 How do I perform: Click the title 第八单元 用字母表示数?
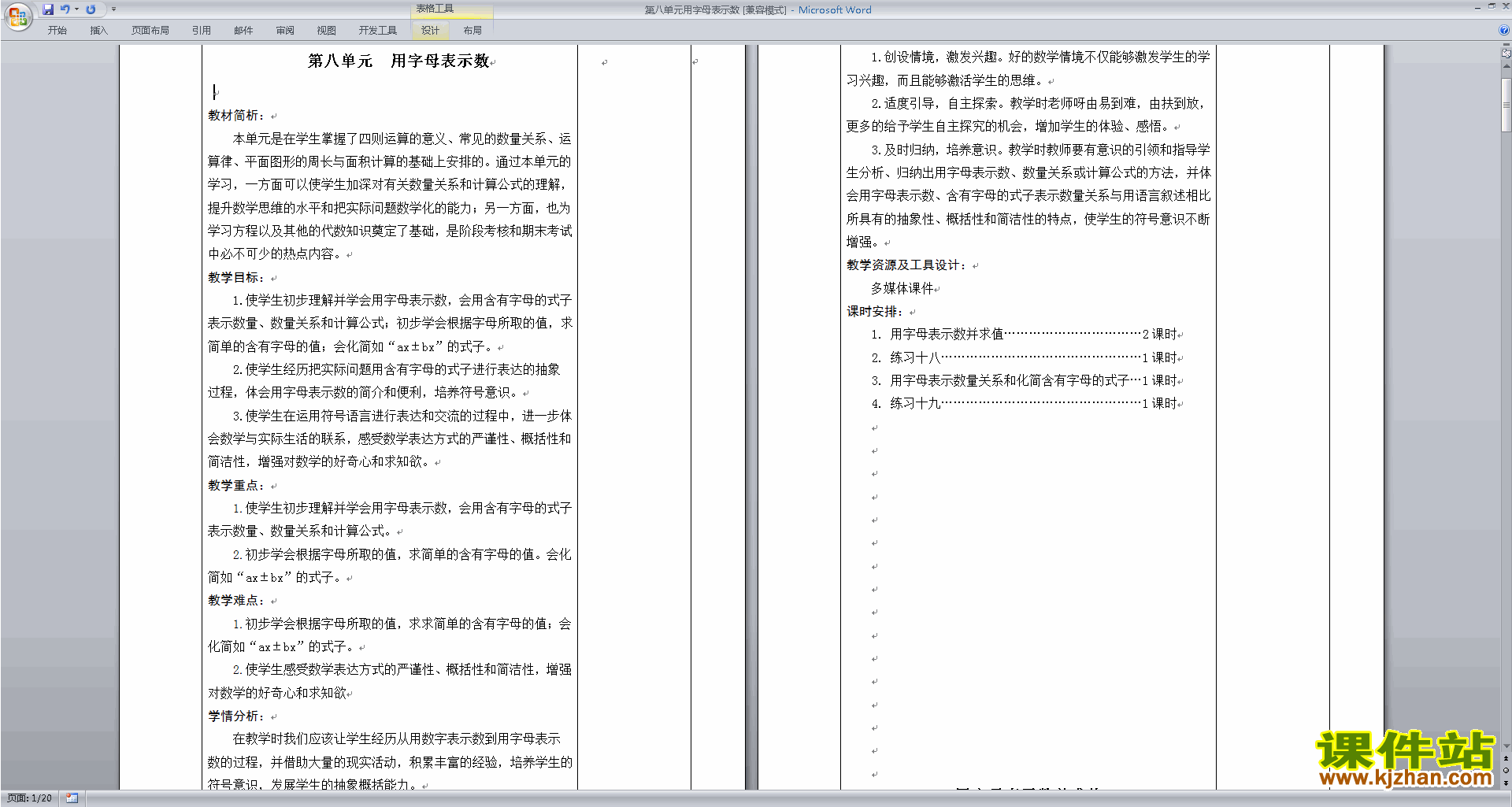pos(398,61)
